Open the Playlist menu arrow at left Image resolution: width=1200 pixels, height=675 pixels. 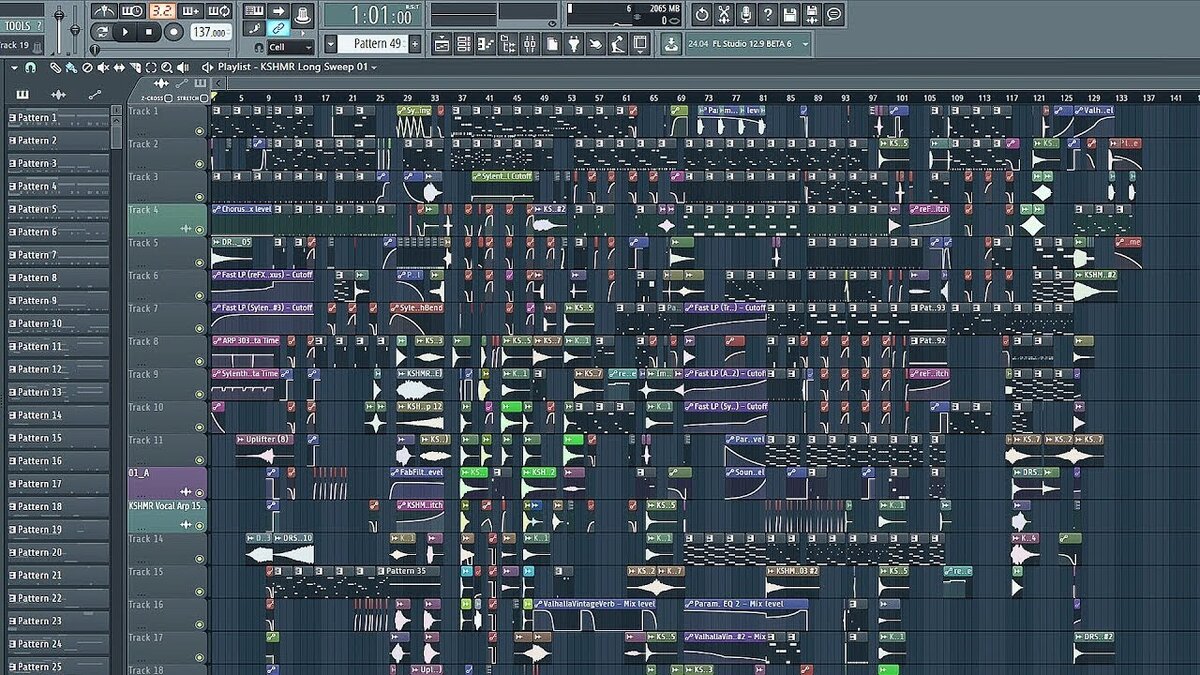pos(14,67)
